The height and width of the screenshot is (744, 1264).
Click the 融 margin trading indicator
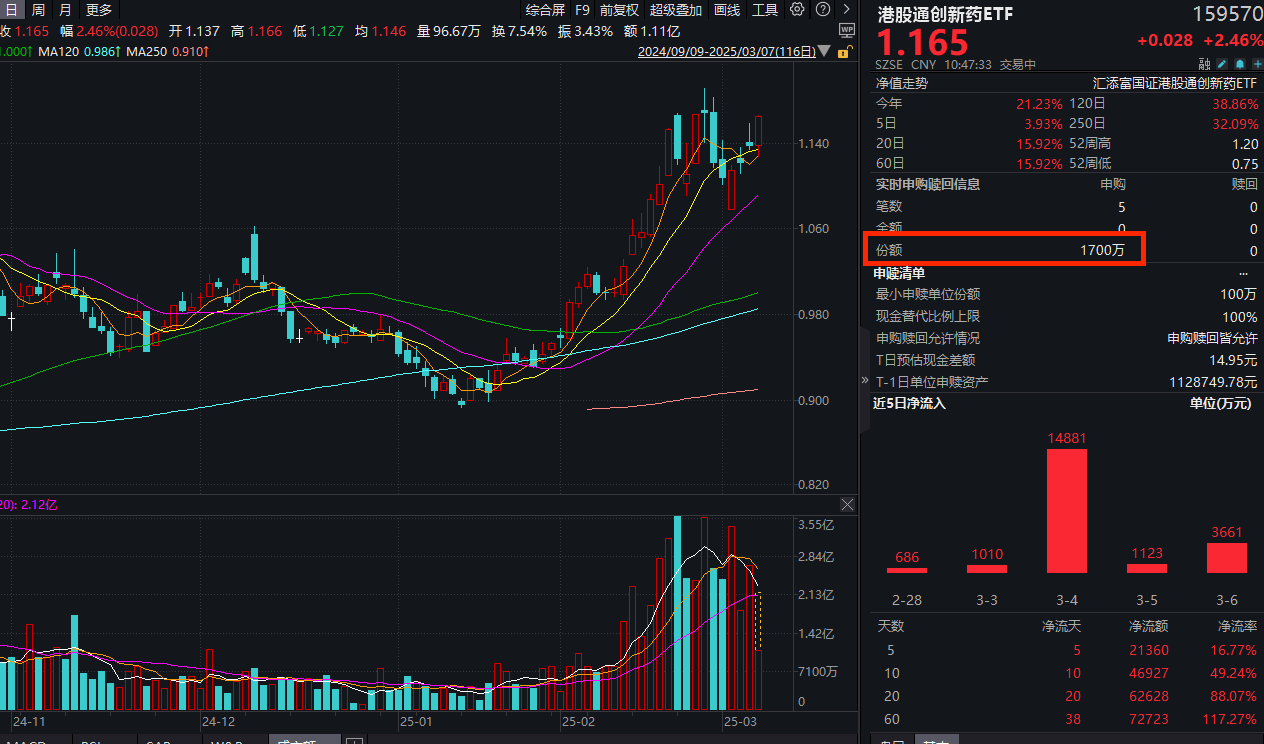click(x=1205, y=62)
